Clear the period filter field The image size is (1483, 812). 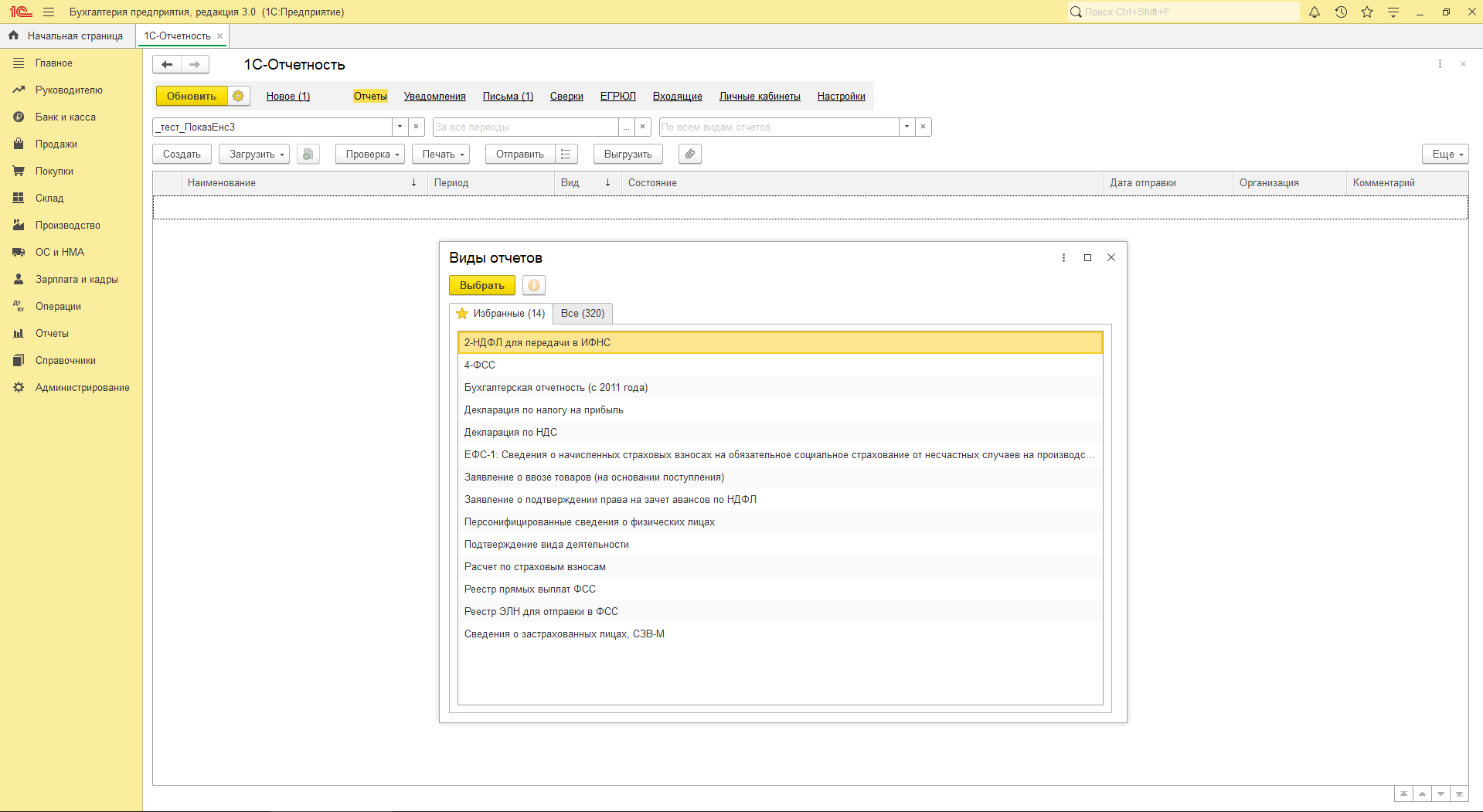pyautogui.click(x=642, y=127)
